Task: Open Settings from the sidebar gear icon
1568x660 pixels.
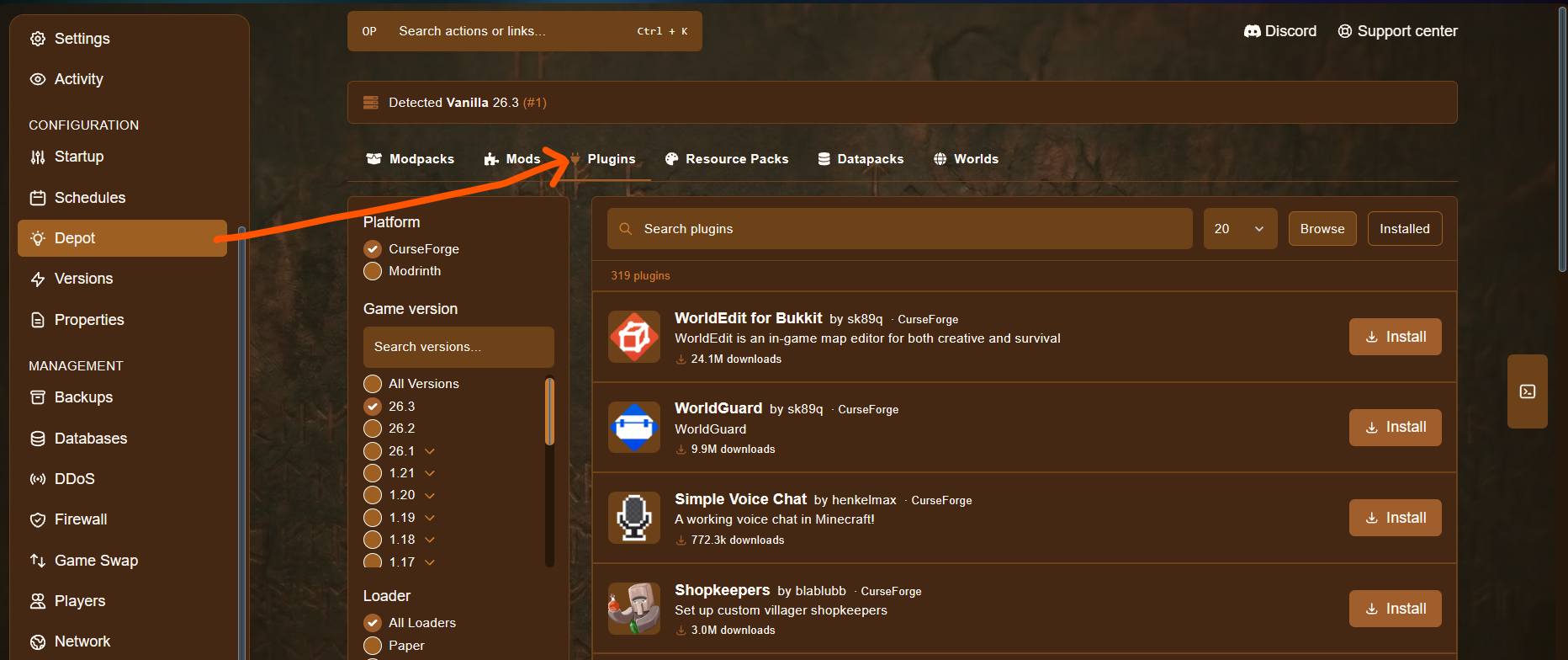Action: (38, 39)
